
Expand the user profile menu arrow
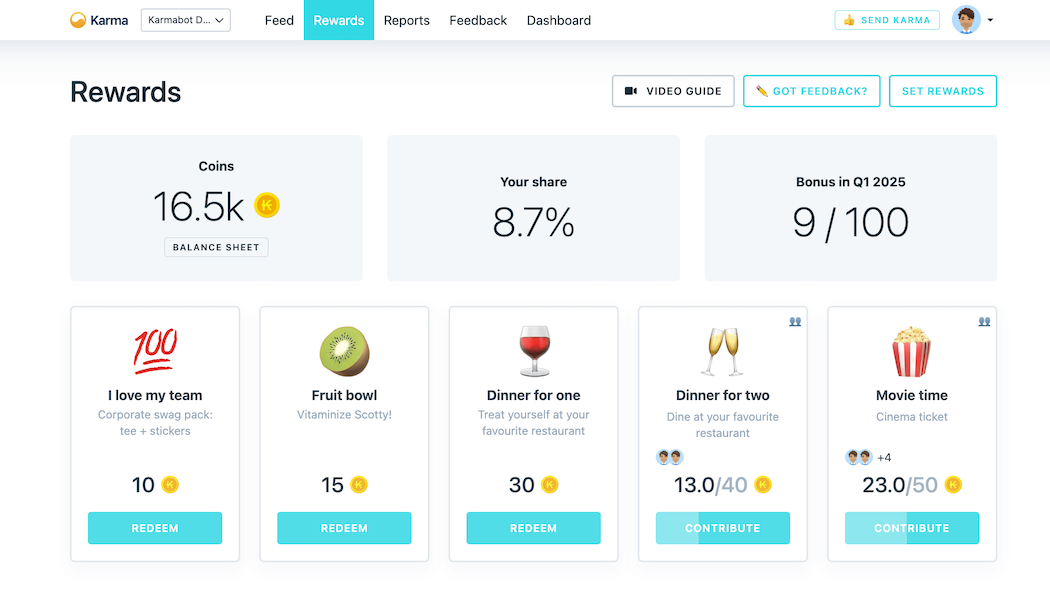click(990, 20)
